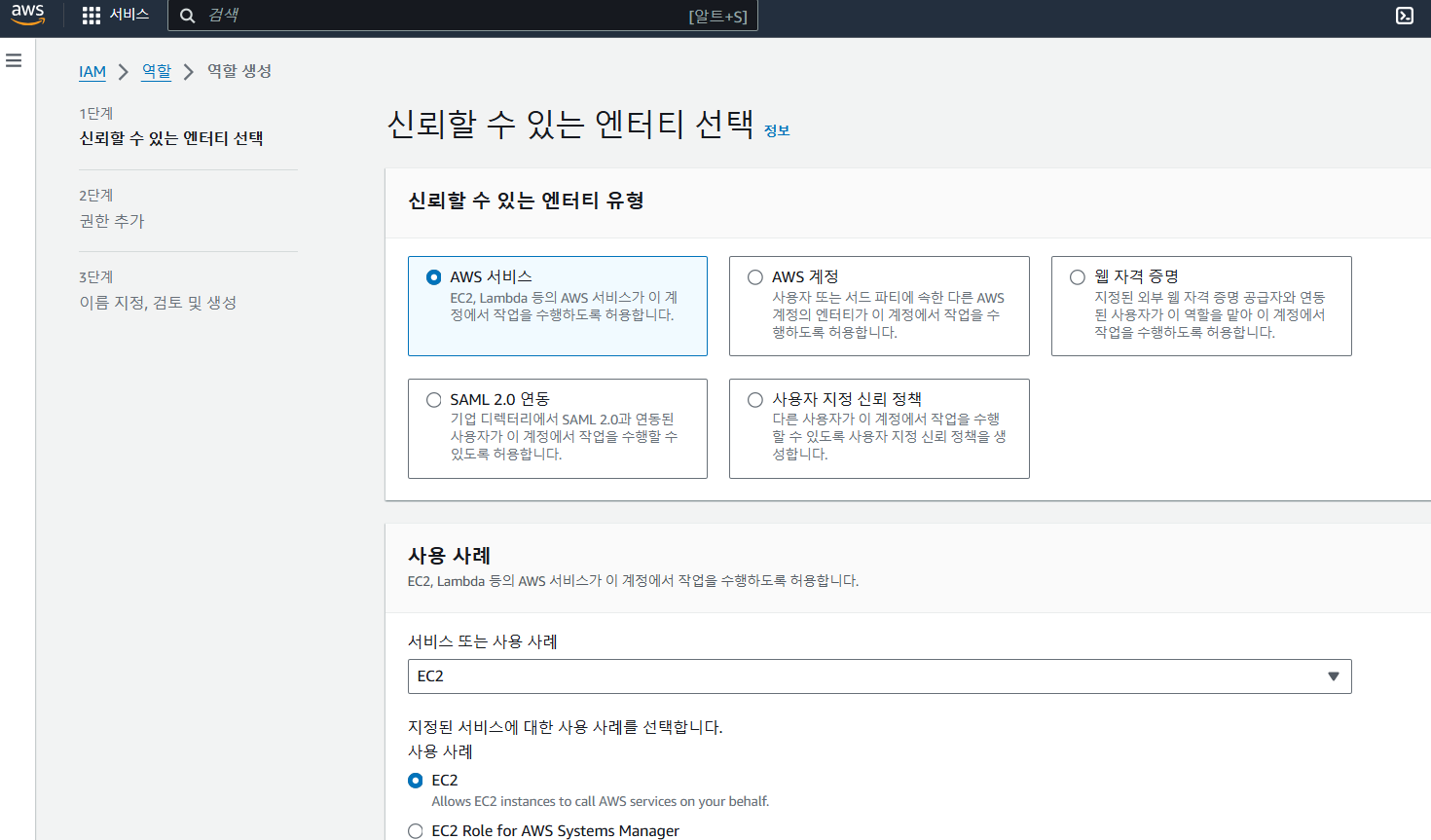Image resolution: width=1431 pixels, height=840 pixels.
Task: Click the 지정된 서비스에 대한 사용 사례 text
Action: click(565, 727)
